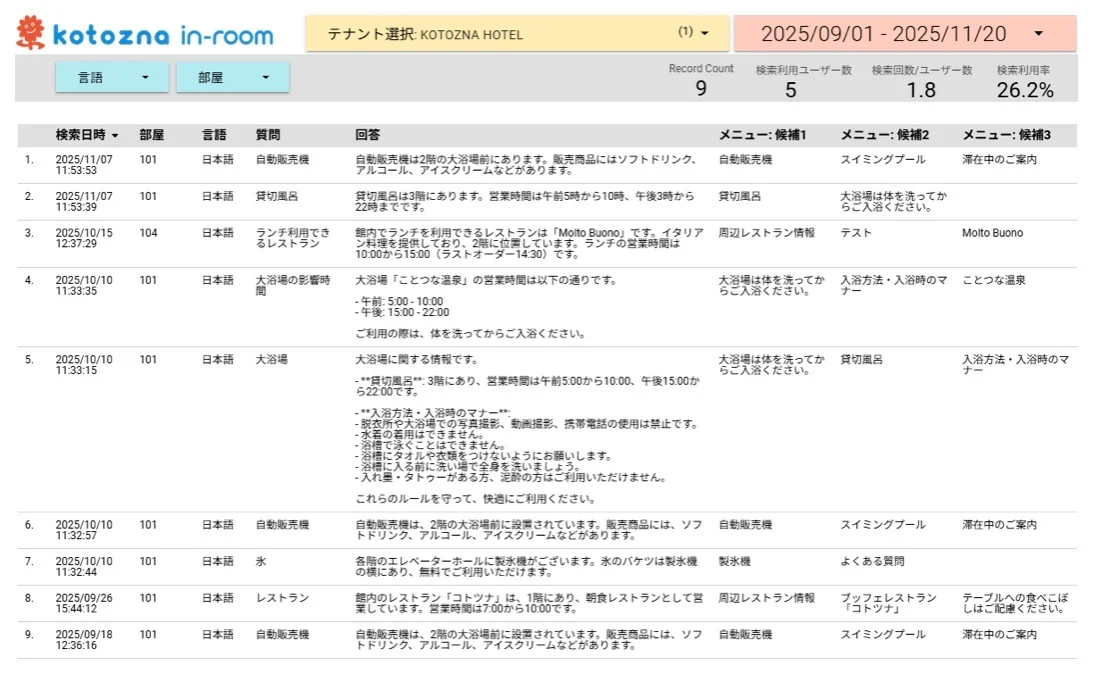1094x678 pixels.
Task: Click the answer starting 各階のエレベーターホールに製氷機
Action: (526, 566)
